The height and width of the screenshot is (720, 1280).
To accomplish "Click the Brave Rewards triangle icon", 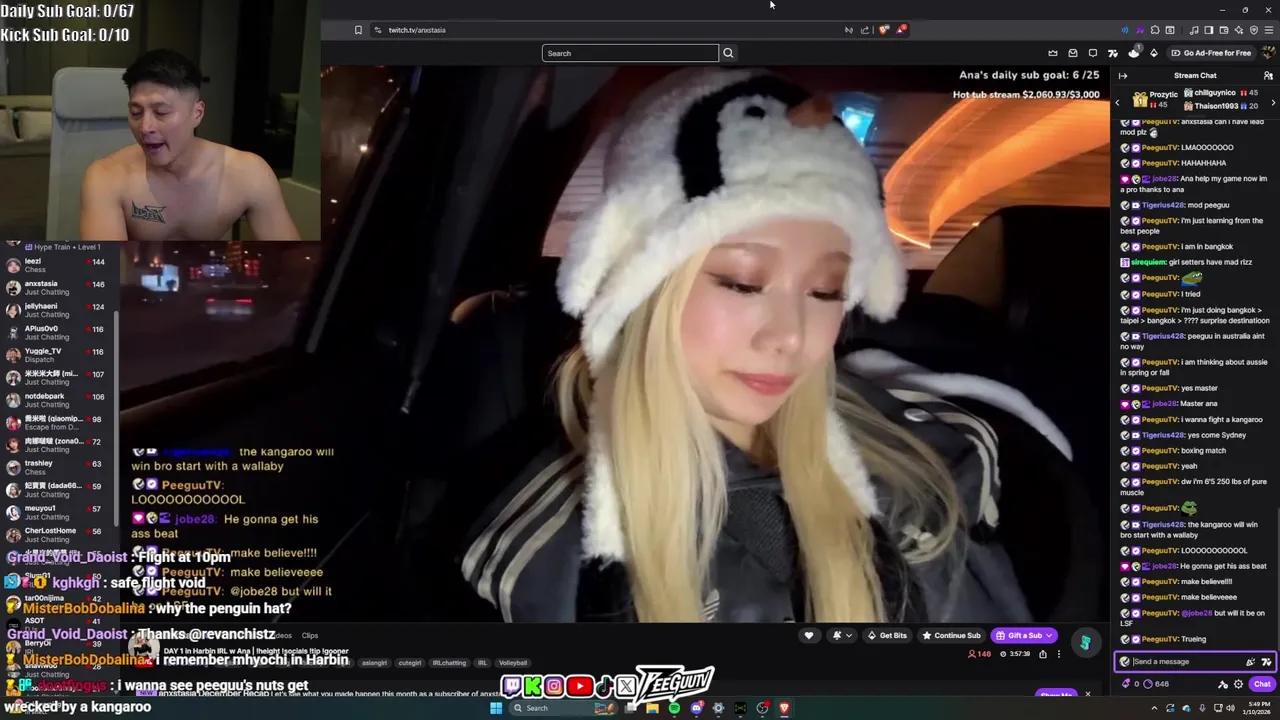I will pyautogui.click(x=901, y=30).
